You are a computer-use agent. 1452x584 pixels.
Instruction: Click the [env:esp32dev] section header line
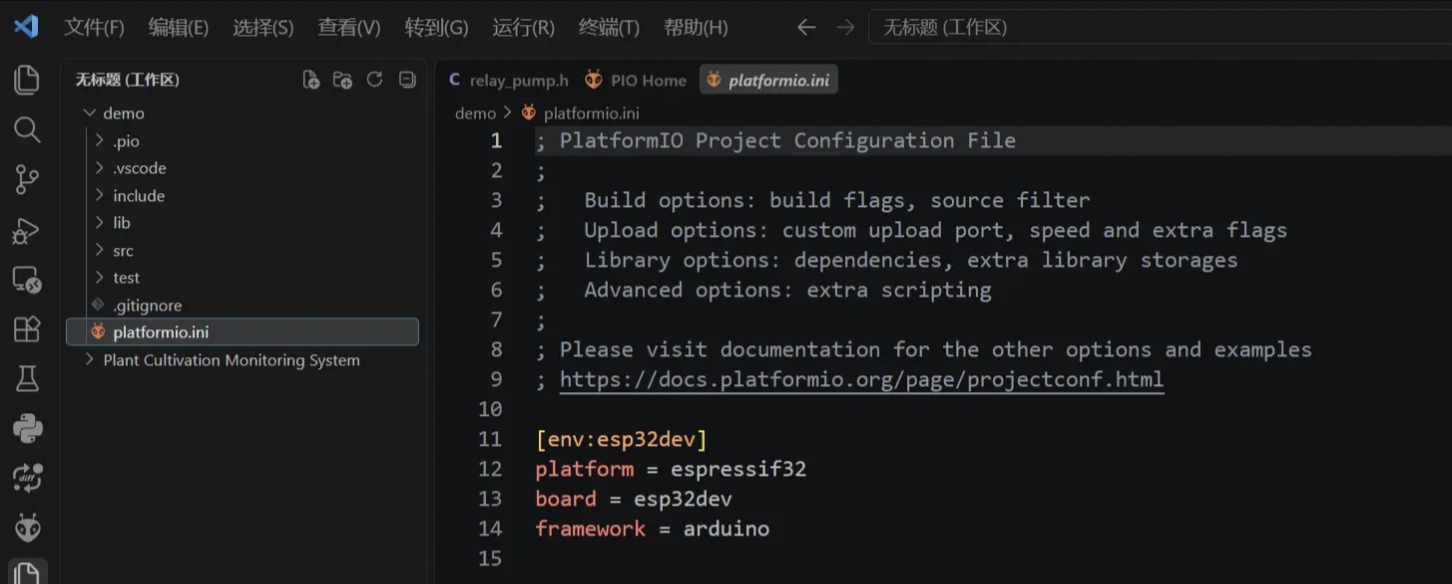point(621,439)
